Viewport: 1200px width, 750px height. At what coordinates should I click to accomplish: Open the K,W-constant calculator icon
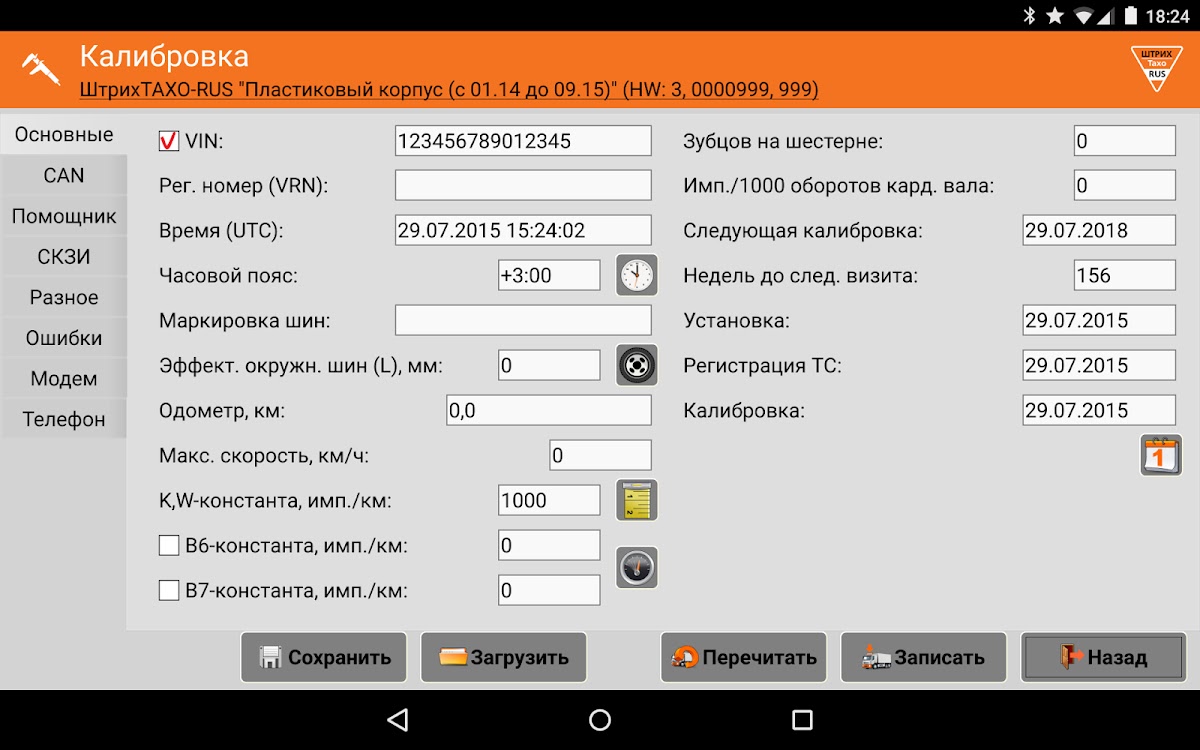[x=636, y=500]
